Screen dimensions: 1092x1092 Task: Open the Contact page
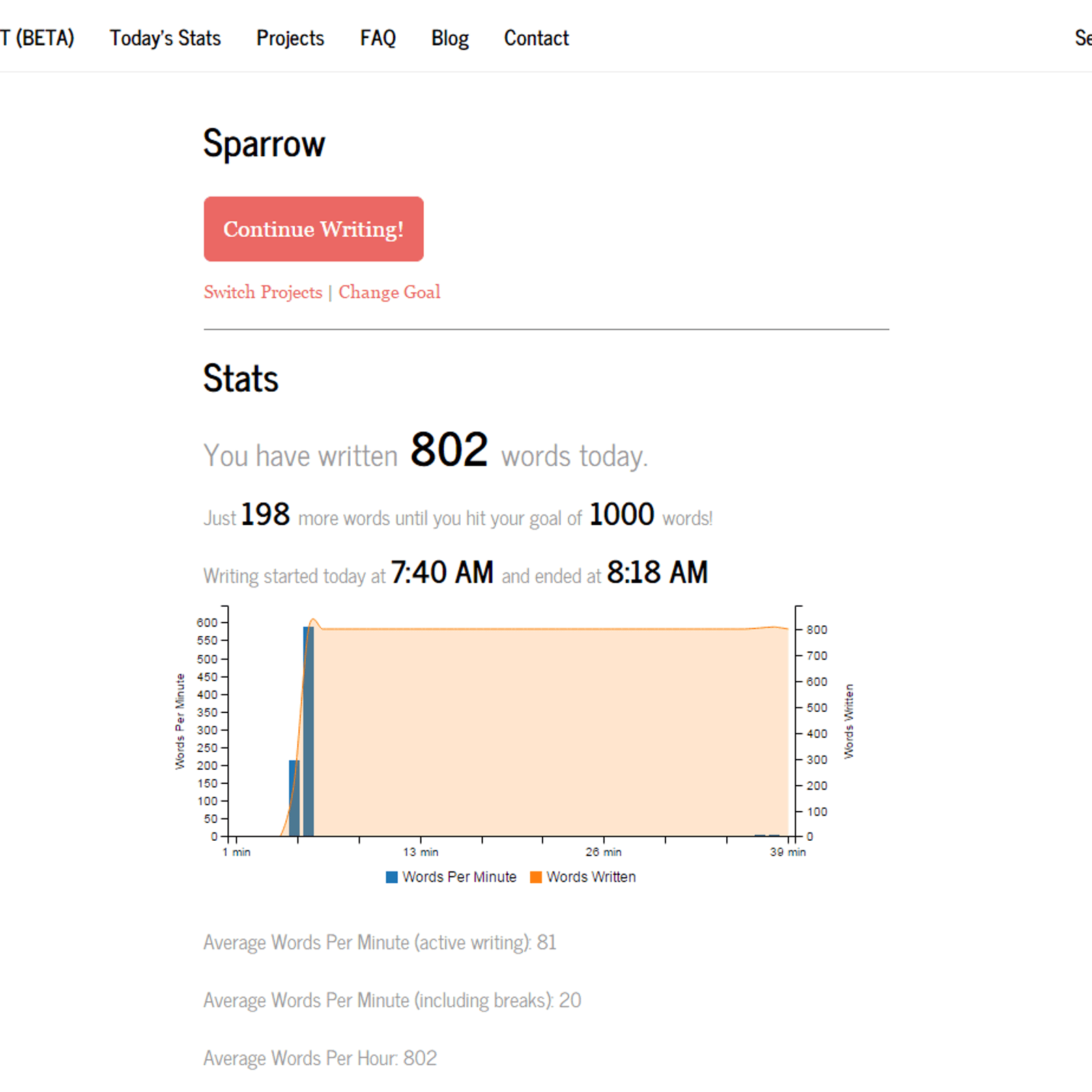tap(536, 38)
